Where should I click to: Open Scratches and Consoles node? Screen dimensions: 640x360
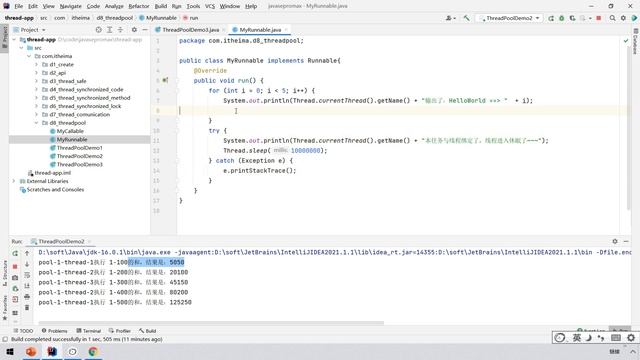coord(55,190)
